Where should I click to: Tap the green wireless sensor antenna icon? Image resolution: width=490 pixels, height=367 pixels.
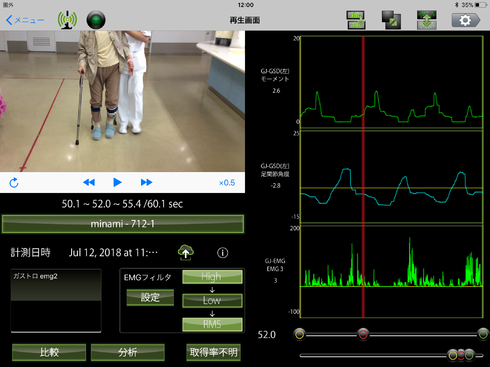pos(67,20)
